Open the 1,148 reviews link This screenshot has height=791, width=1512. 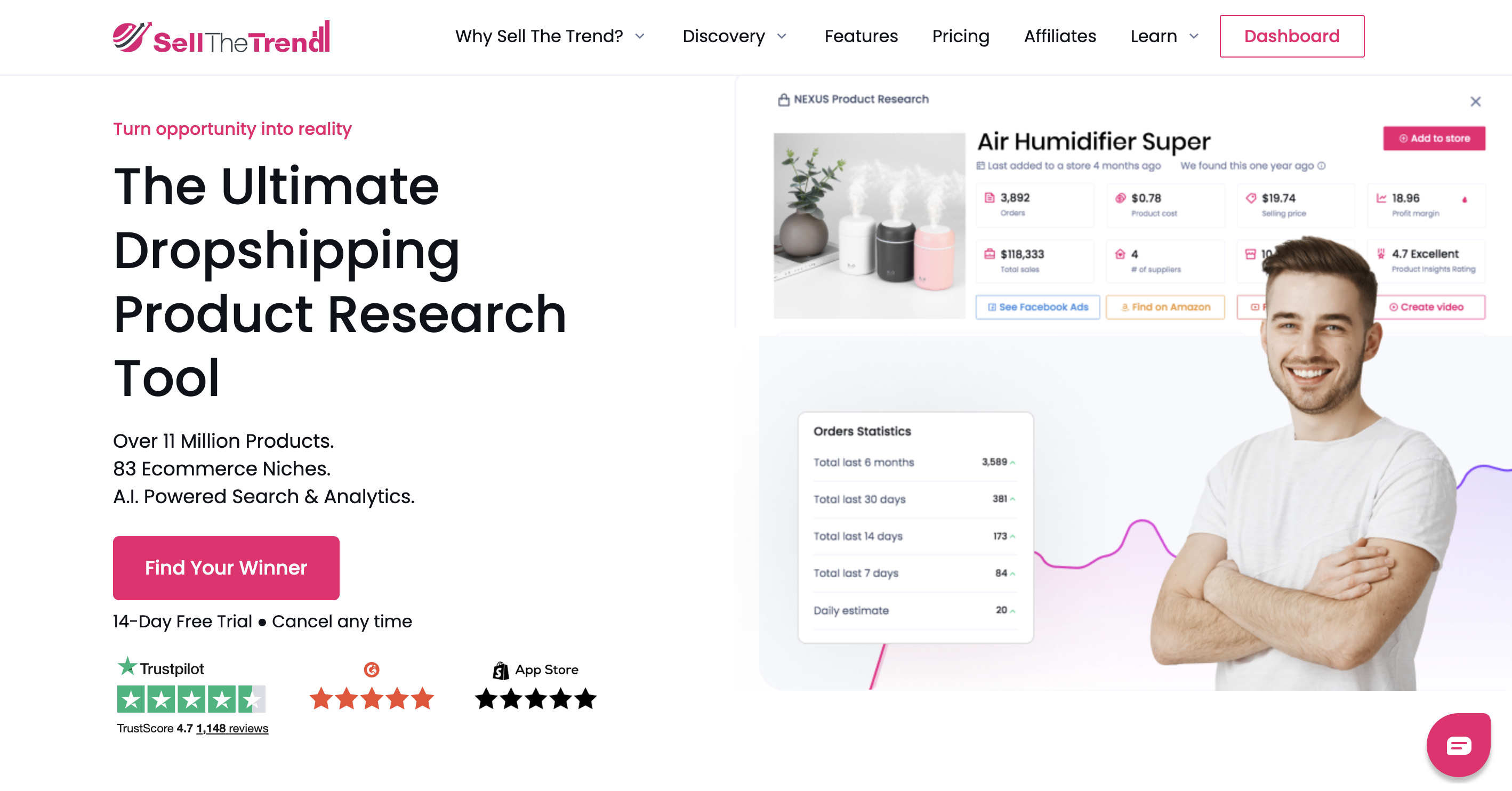click(x=232, y=728)
